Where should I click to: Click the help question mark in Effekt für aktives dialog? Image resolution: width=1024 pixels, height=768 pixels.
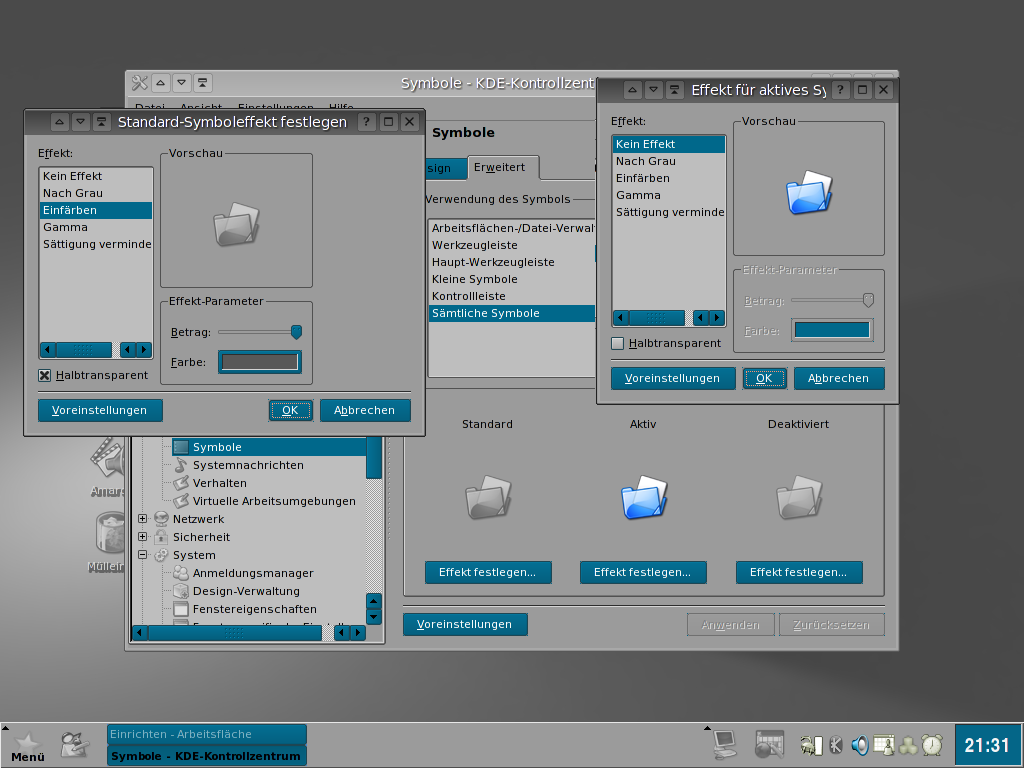pyautogui.click(x=840, y=89)
